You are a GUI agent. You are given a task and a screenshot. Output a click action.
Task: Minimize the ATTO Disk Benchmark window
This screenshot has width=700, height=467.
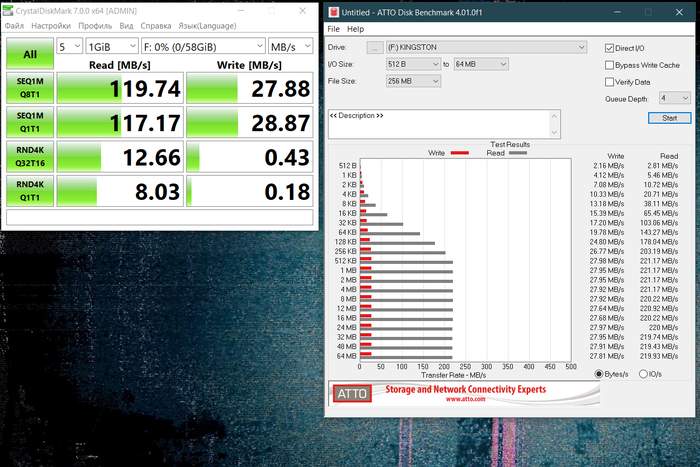[x=617, y=13]
